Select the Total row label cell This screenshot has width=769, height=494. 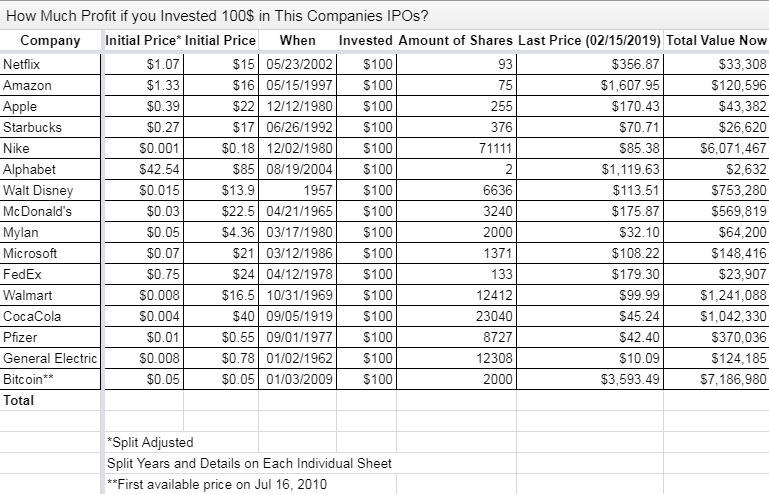tap(50, 400)
